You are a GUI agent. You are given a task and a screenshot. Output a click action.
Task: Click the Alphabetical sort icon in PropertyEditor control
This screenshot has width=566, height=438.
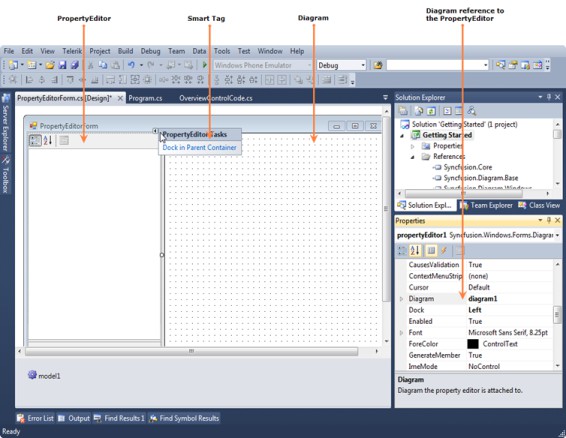(x=48, y=140)
